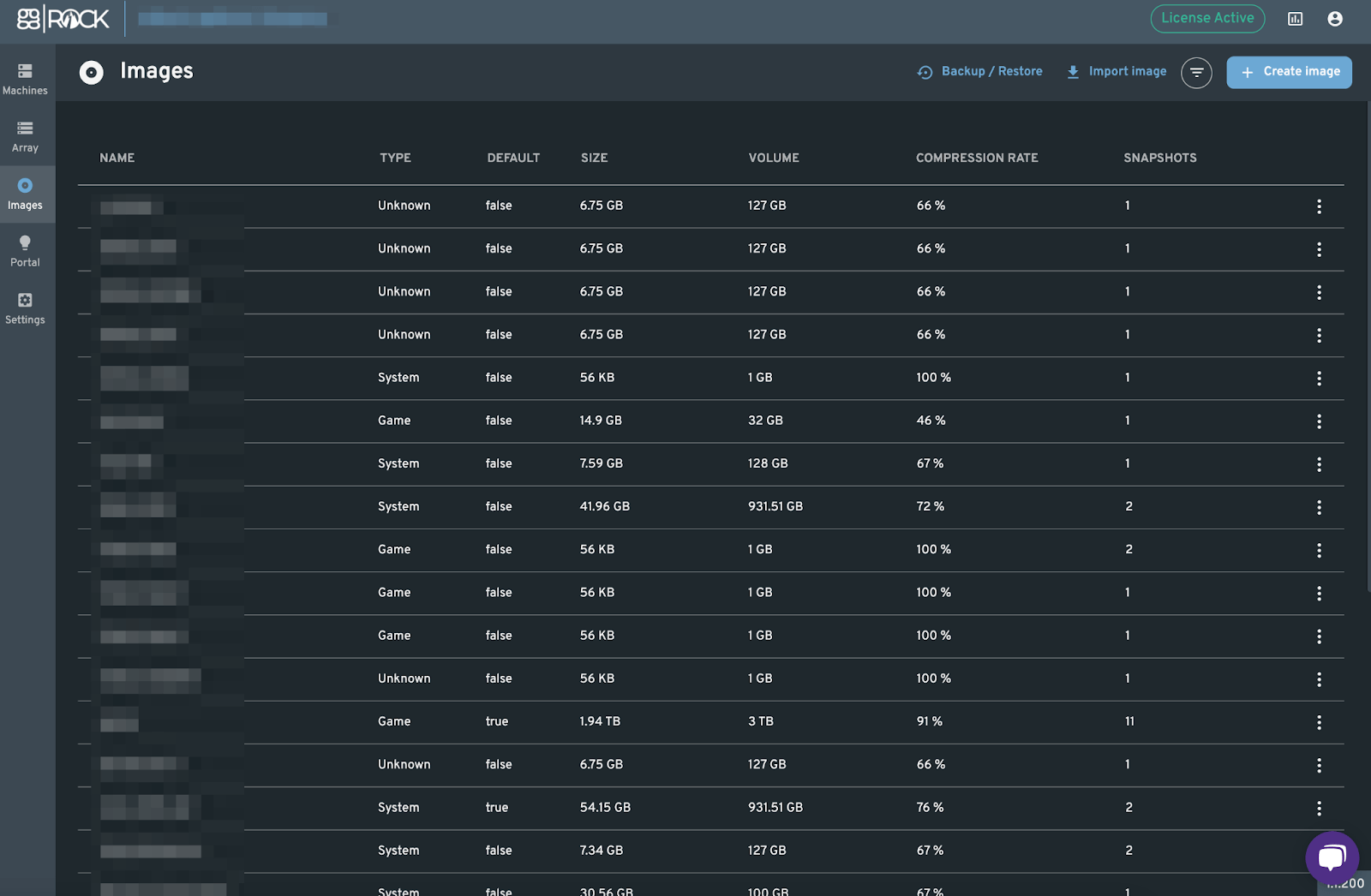Open the dashboard chart icon in header
The image size is (1371, 896).
1295,19
